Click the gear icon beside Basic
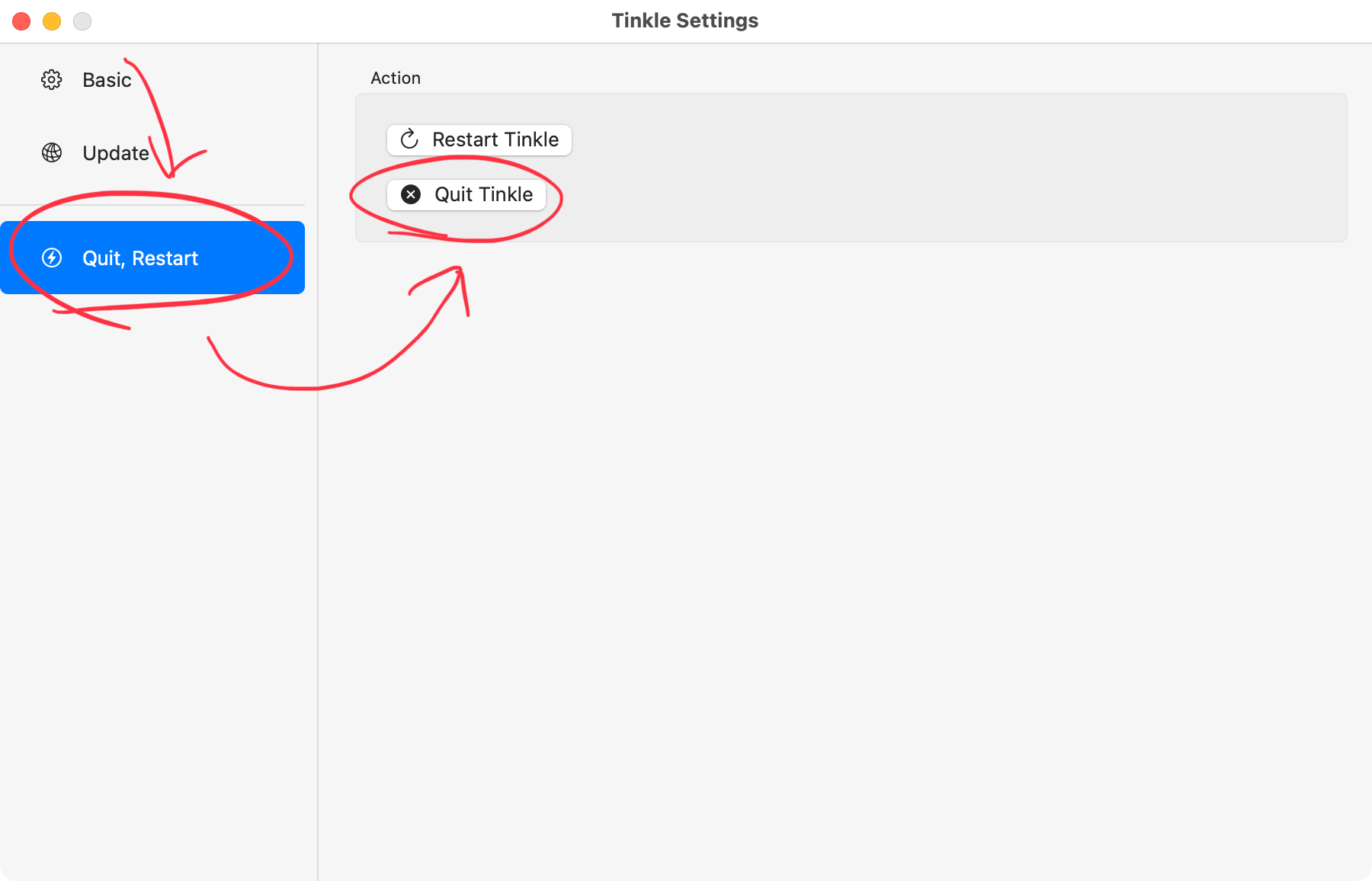1372x881 pixels. click(x=51, y=80)
